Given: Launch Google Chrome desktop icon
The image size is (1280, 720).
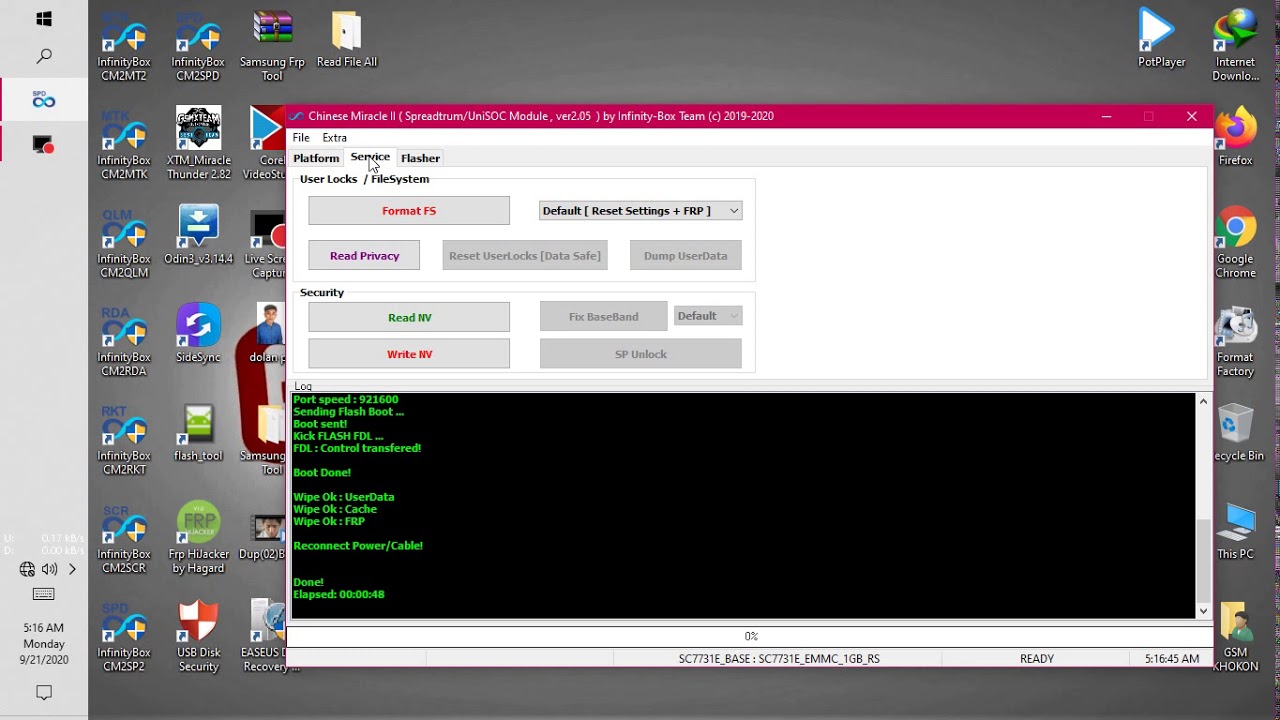Looking at the screenshot, I should (x=1235, y=243).
